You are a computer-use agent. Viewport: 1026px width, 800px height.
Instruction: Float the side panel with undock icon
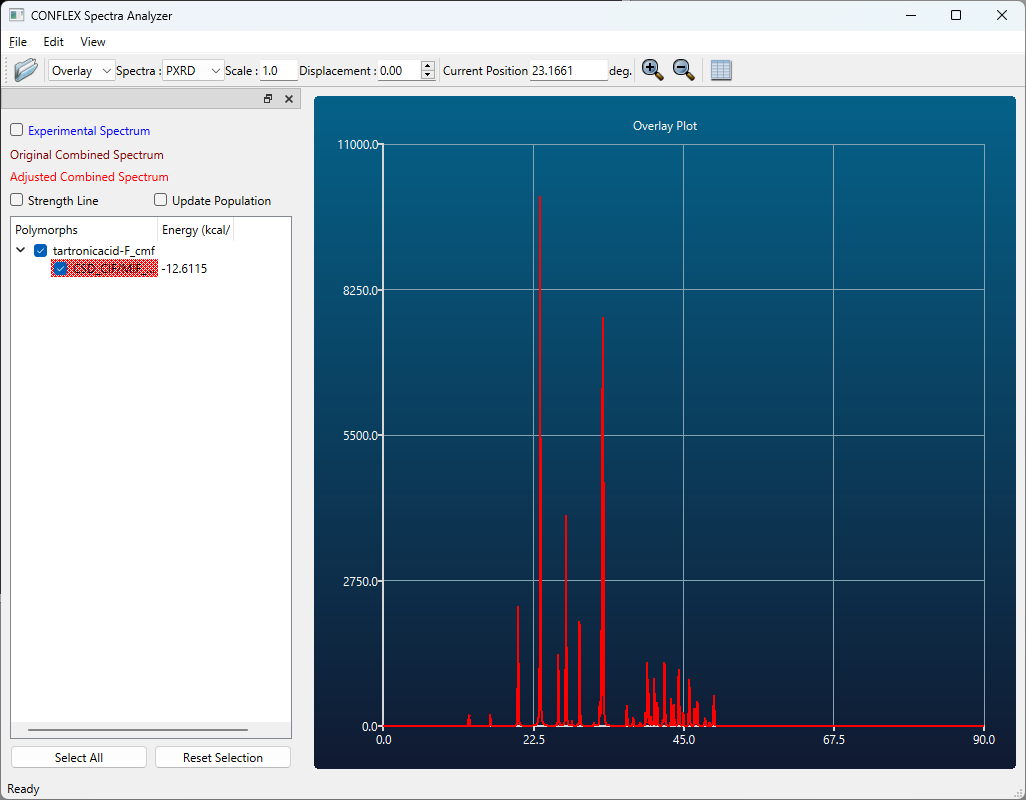268,99
